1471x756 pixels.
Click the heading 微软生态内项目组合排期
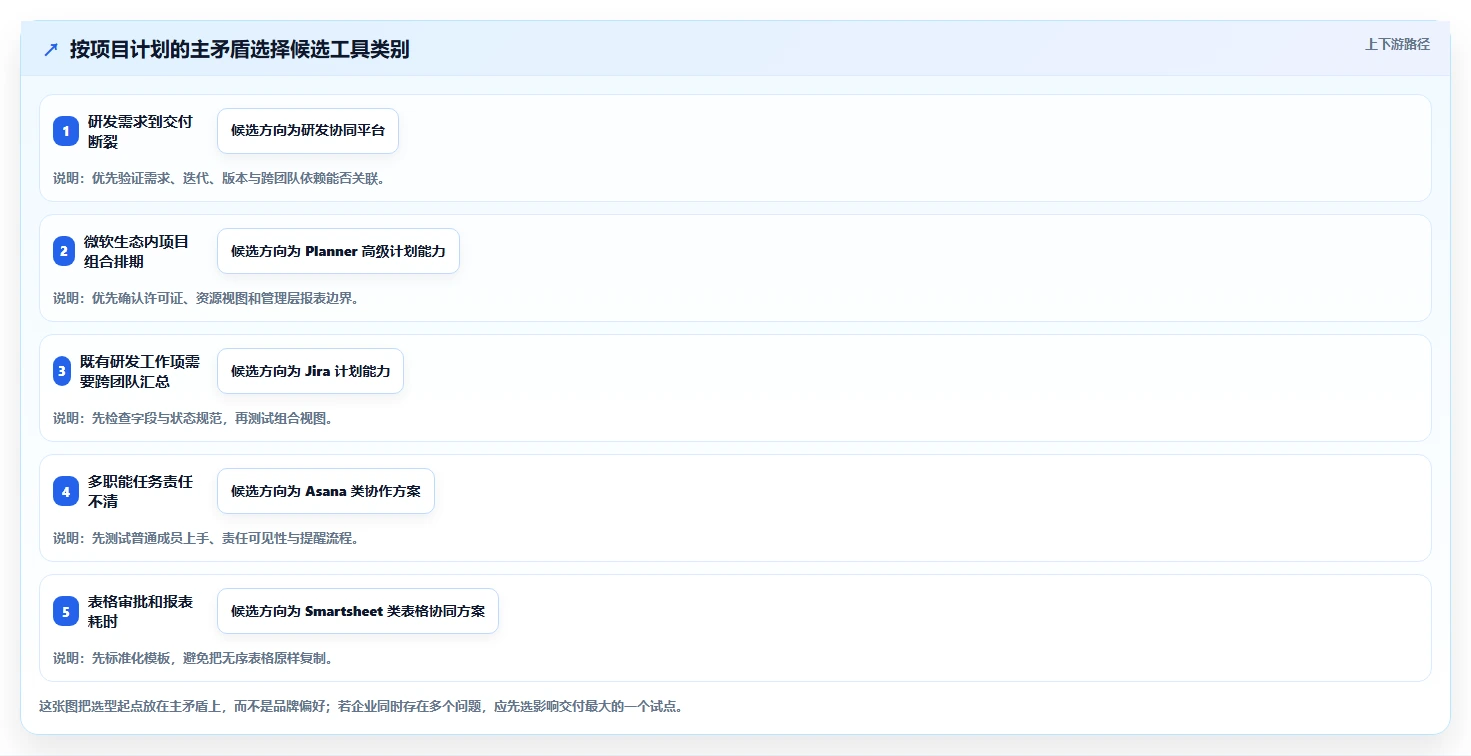tap(136, 251)
